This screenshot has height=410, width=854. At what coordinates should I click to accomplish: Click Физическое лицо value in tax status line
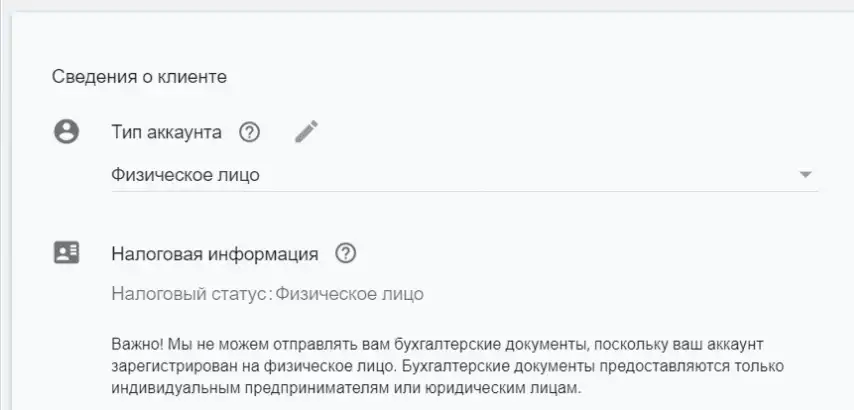[x=349, y=294]
